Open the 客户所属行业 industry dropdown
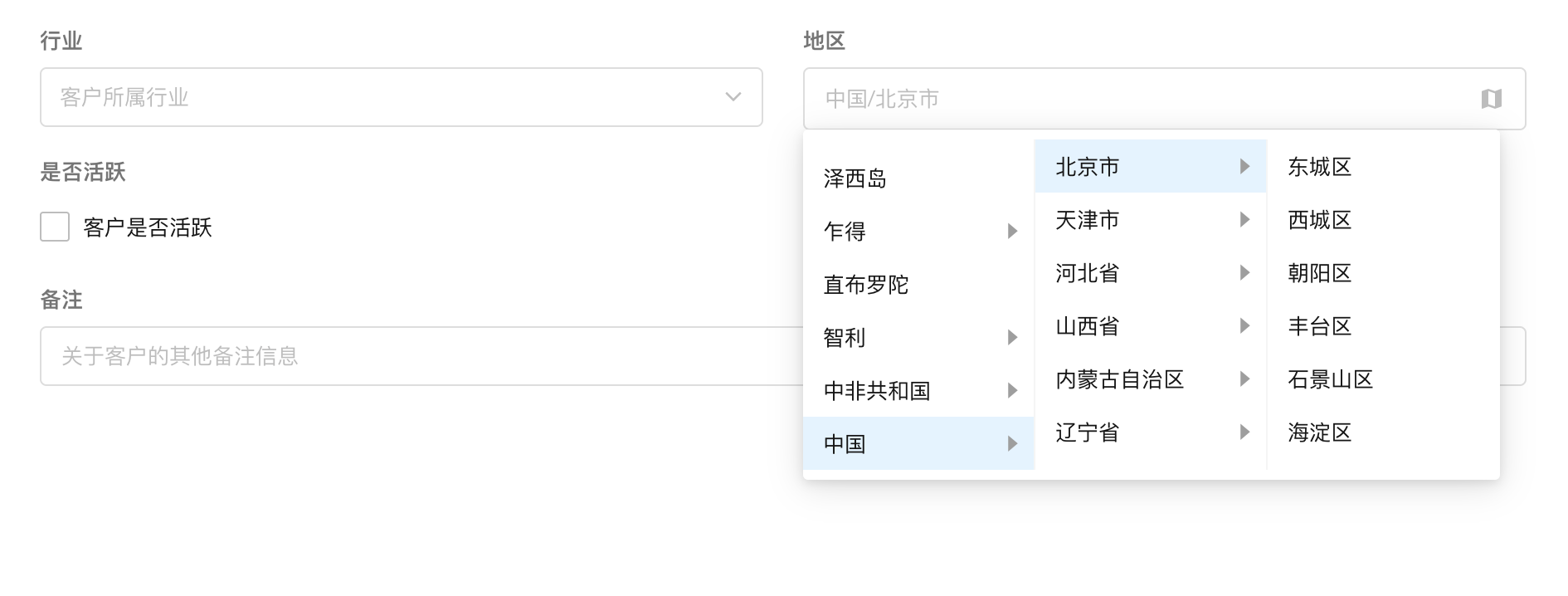The width and height of the screenshot is (1568, 596). (401, 97)
